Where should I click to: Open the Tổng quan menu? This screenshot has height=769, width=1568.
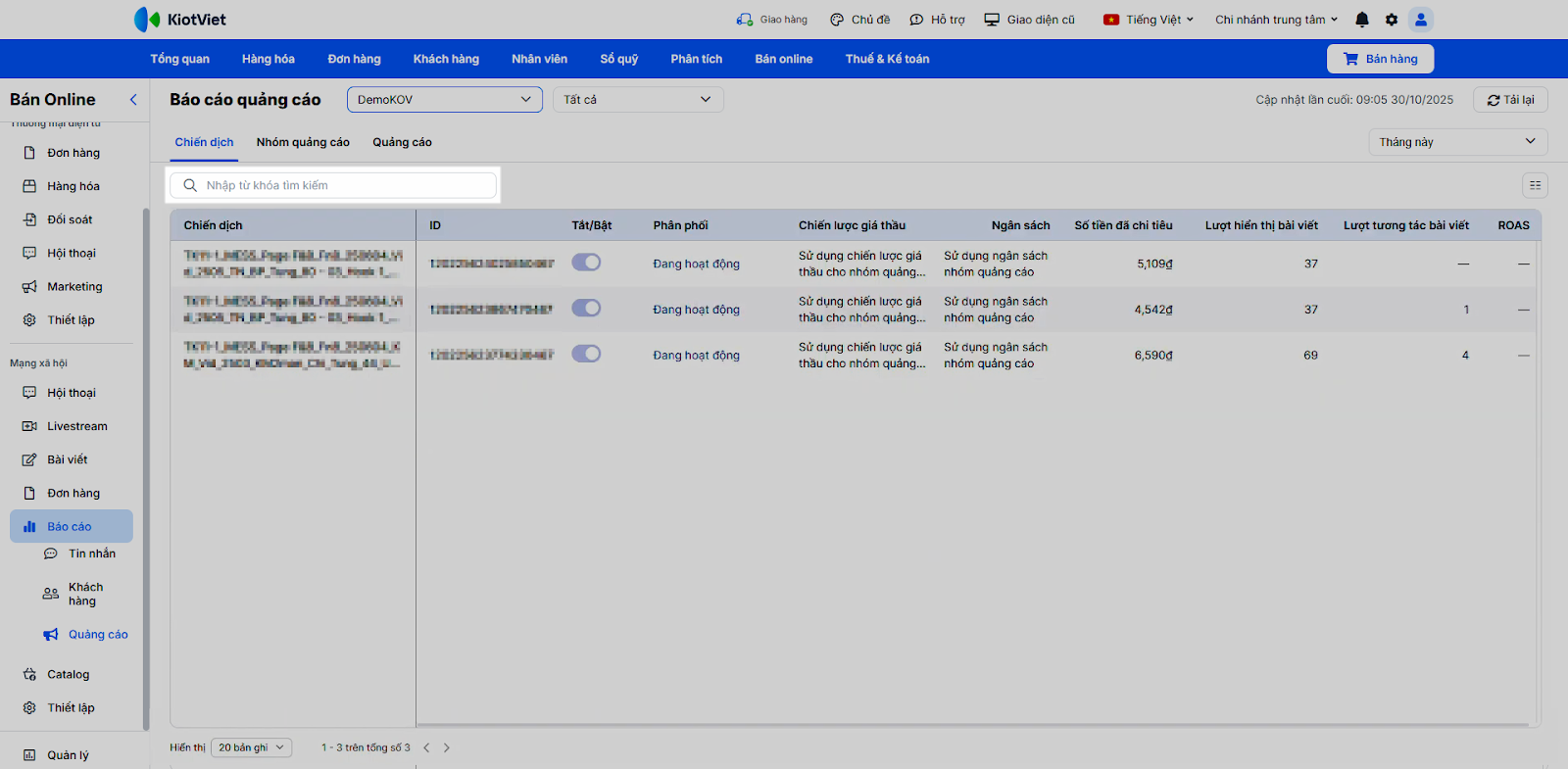pyautogui.click(x=180, y=59)
